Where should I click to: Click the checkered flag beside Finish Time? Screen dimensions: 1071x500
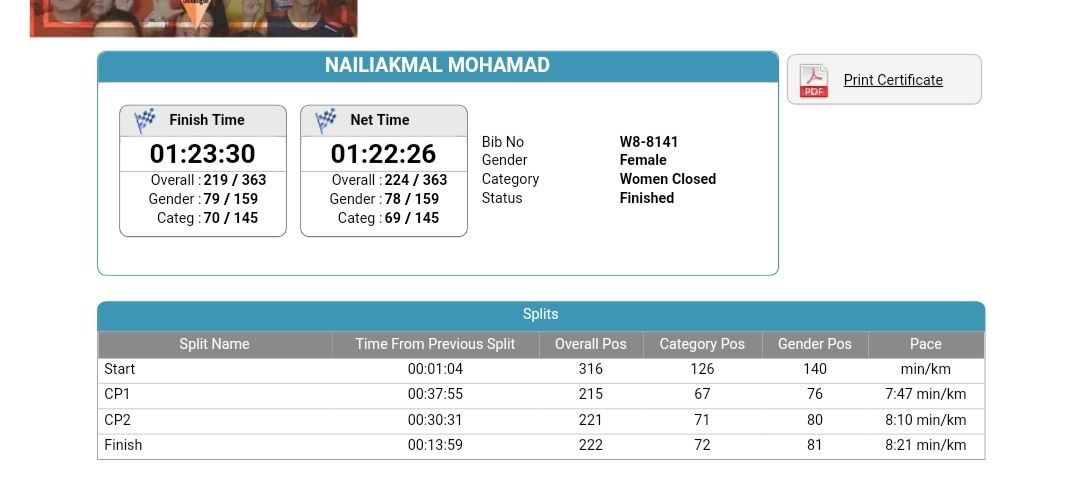(145, 120)
